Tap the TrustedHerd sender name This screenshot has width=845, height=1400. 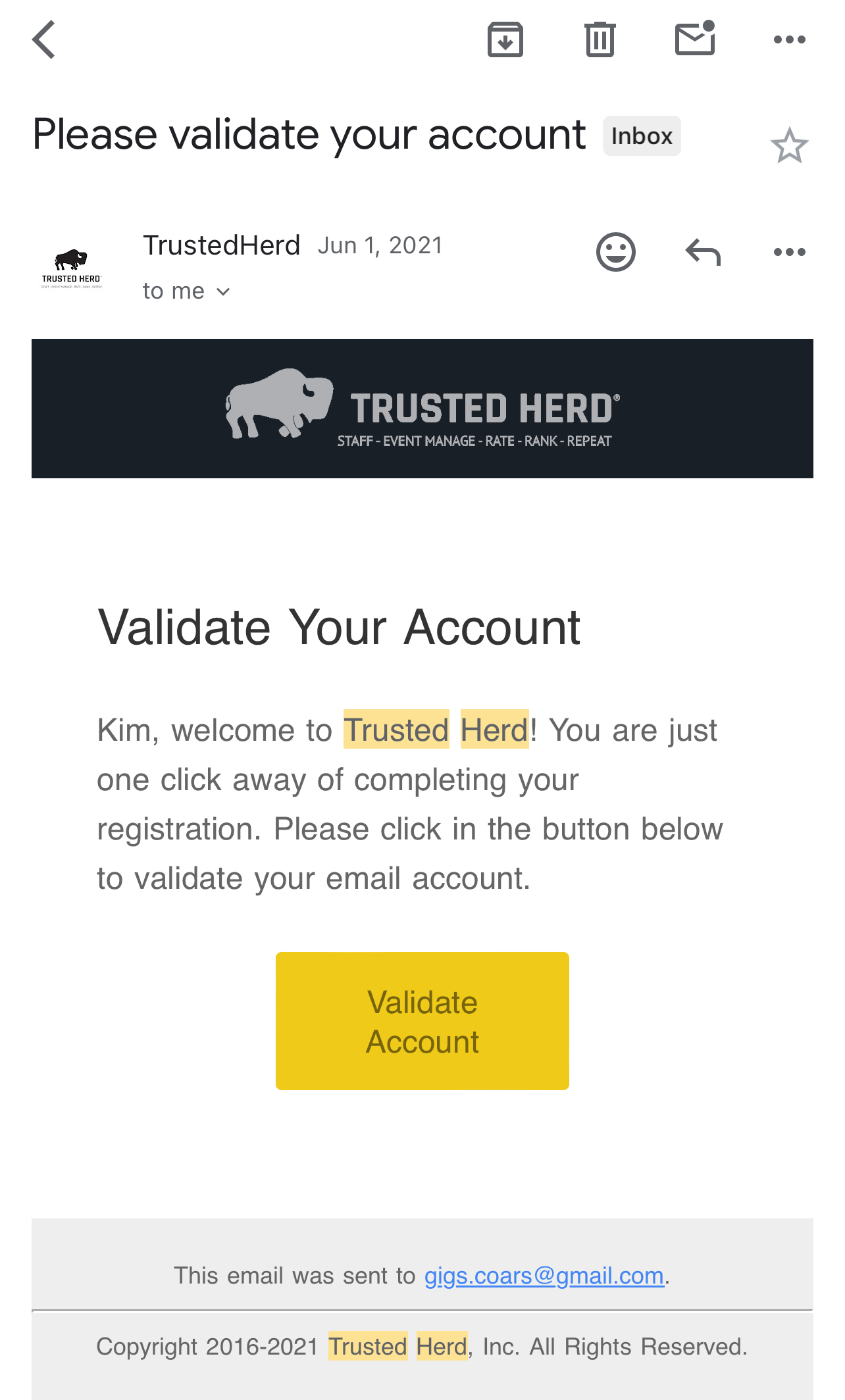221,245
